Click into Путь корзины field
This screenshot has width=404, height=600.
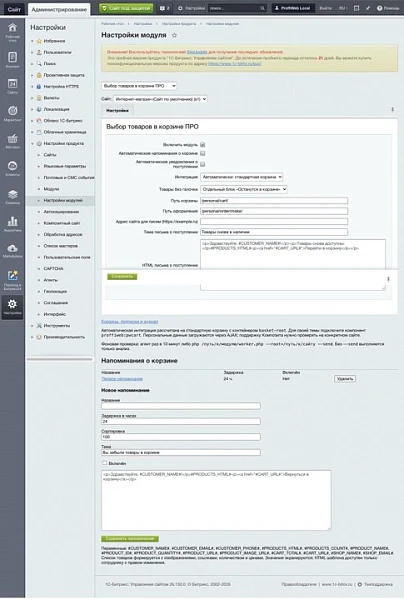(x=274, y=201)
